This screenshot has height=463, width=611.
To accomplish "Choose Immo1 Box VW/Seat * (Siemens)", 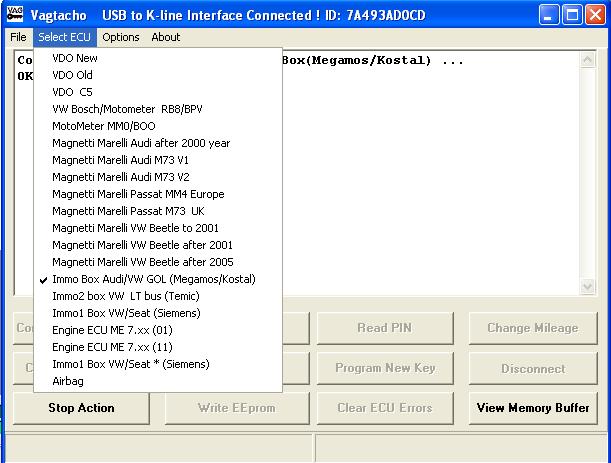I will [158, 364].
